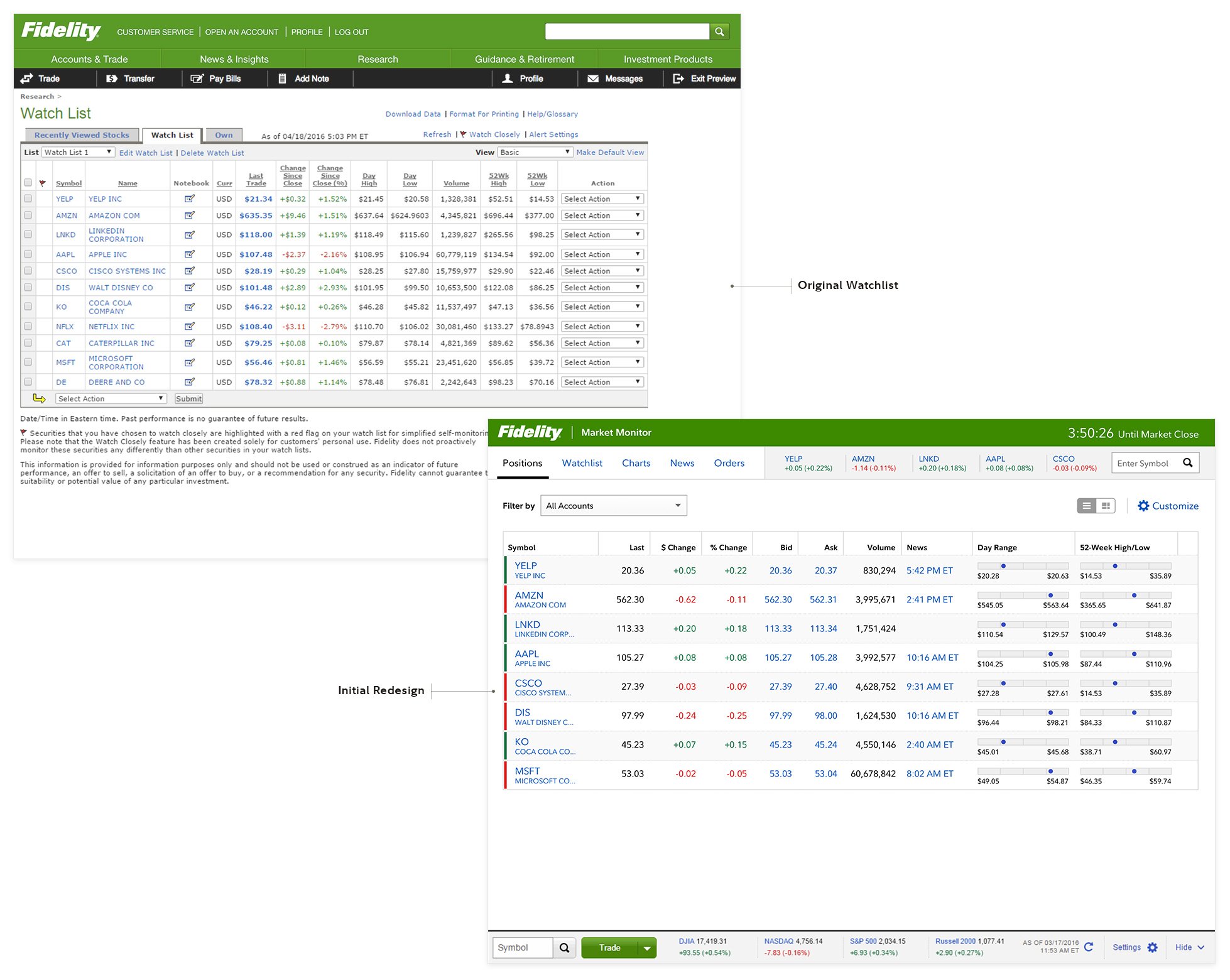Open notebook icon for LNKD row
The width and height of the screenshot is (1230, 980).
[x=190, y=235]
